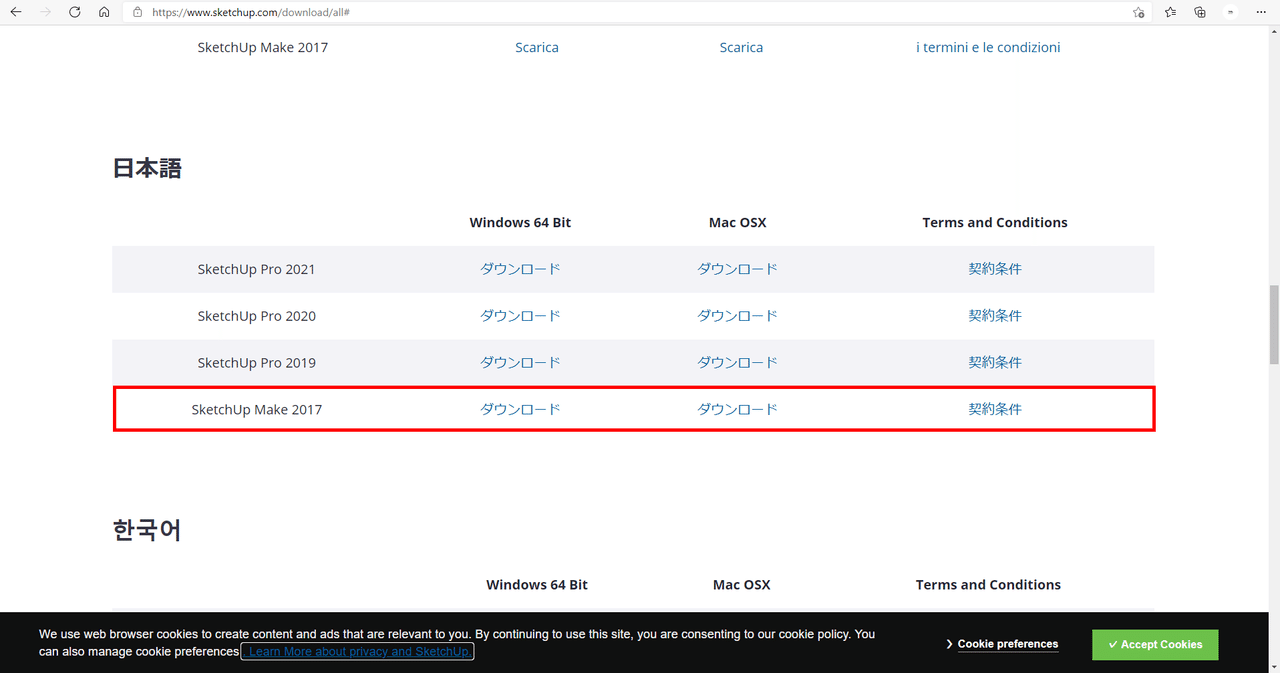
Task: Open i termini e le condizioni link
Action: (x=988, y=47)
